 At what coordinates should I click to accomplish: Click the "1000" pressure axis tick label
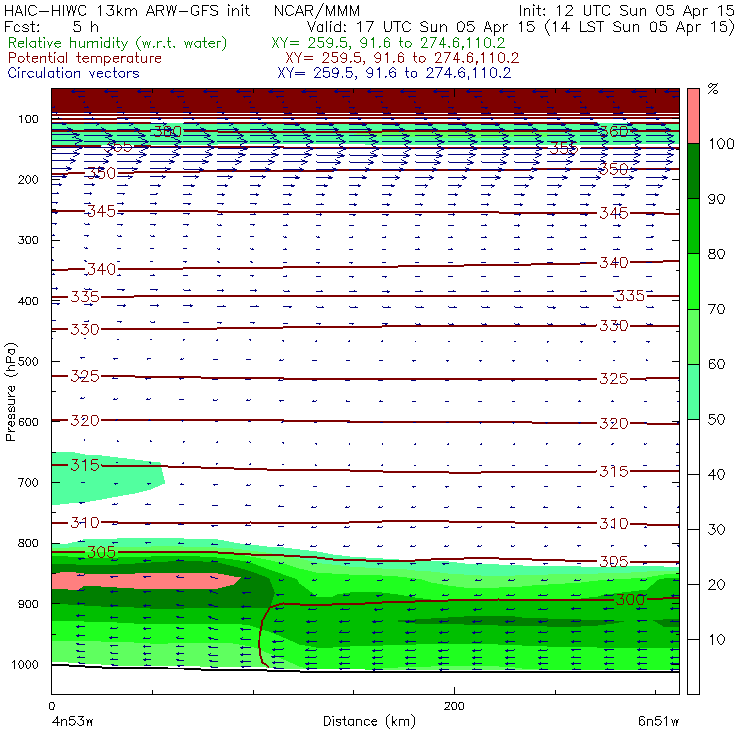click(x=25, y=664)
